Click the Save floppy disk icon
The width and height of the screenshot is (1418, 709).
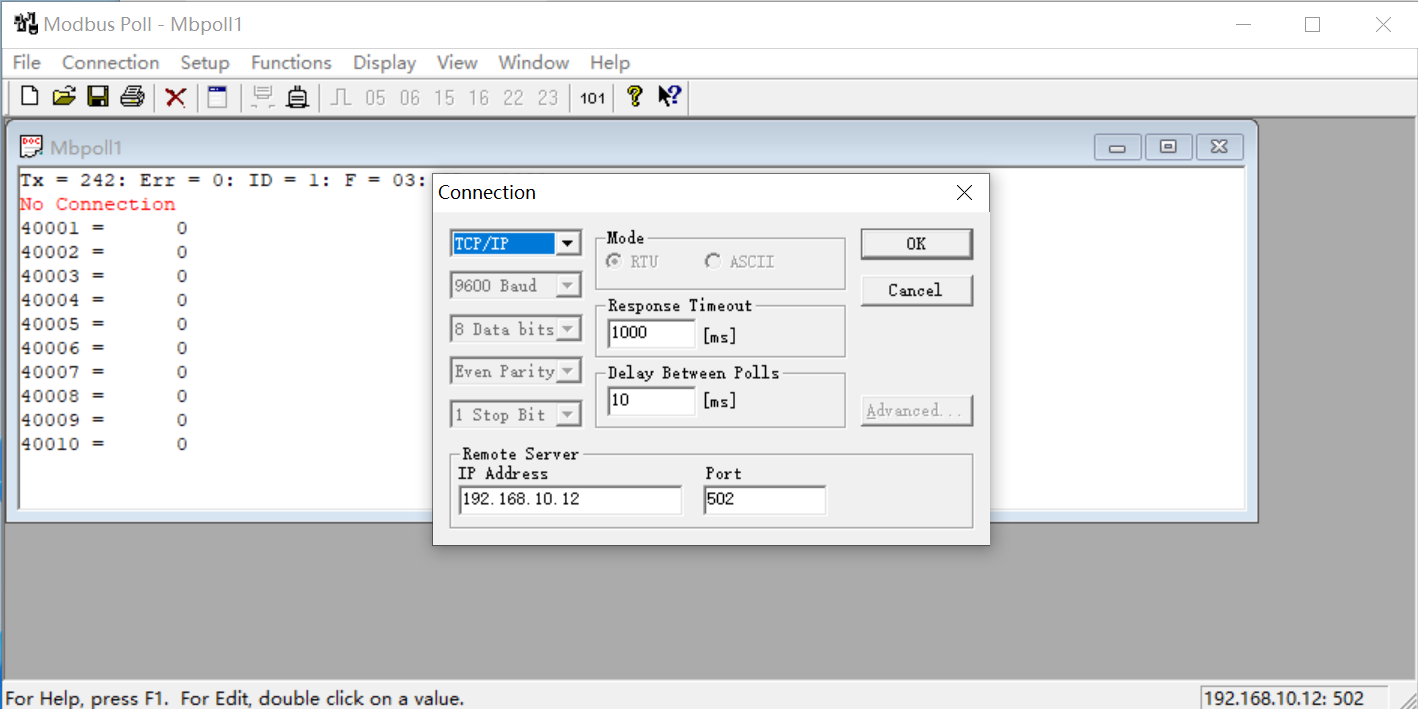(x=98, y=97)
